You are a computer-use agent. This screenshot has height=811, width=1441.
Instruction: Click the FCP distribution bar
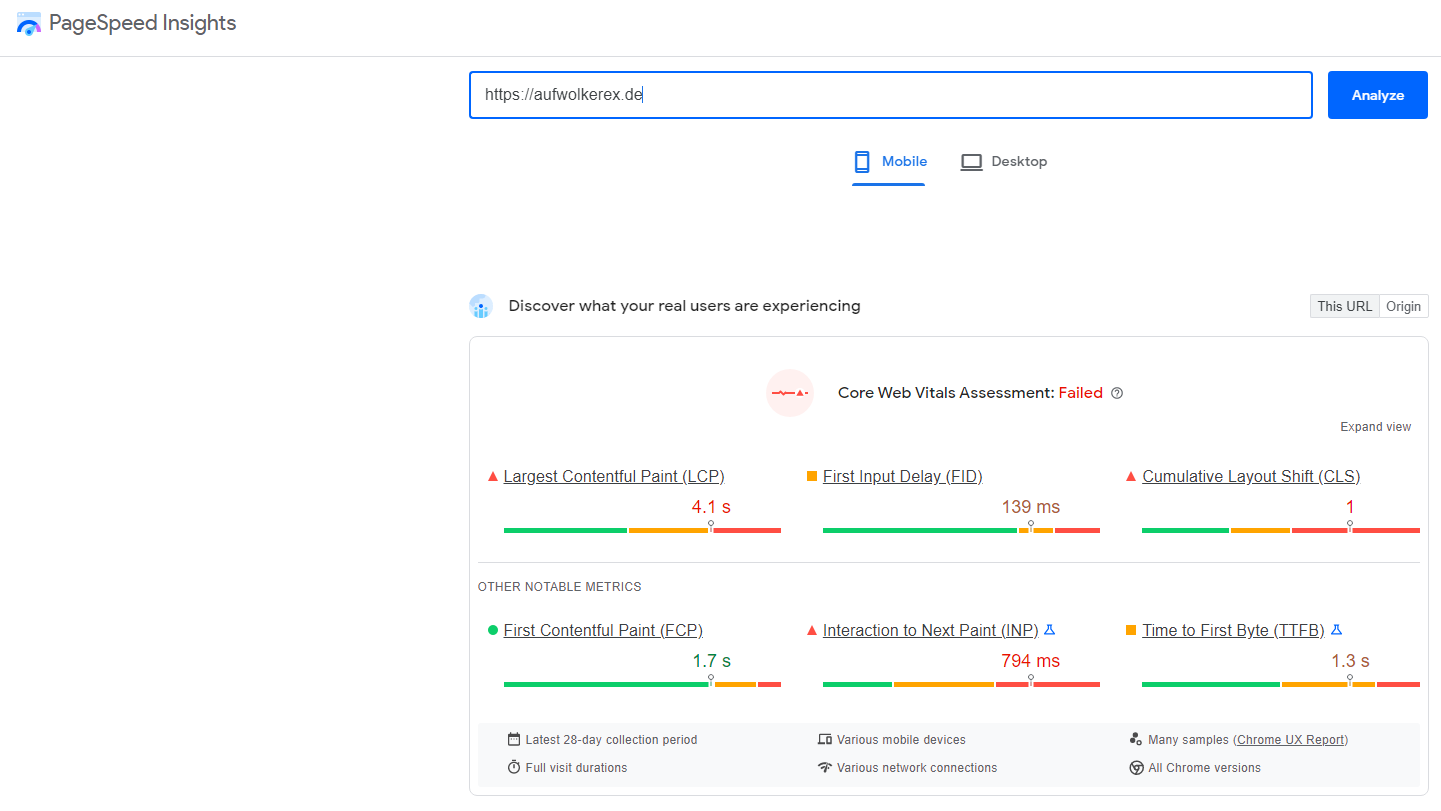coord(642,684)
